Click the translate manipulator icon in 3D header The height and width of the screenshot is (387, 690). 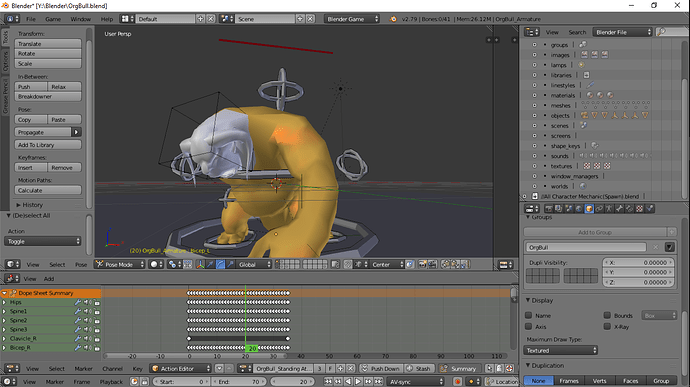pyautogui.click(x=210, y=264)
